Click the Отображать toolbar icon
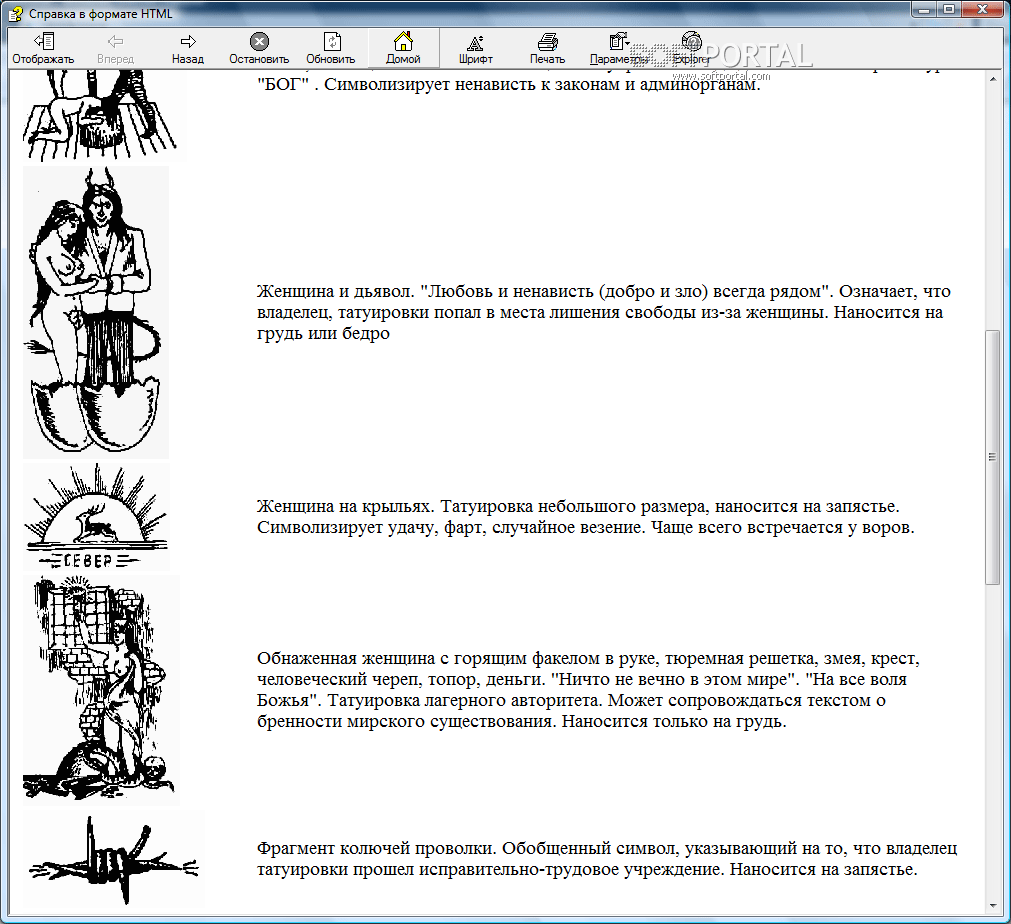 click(43, 48)
